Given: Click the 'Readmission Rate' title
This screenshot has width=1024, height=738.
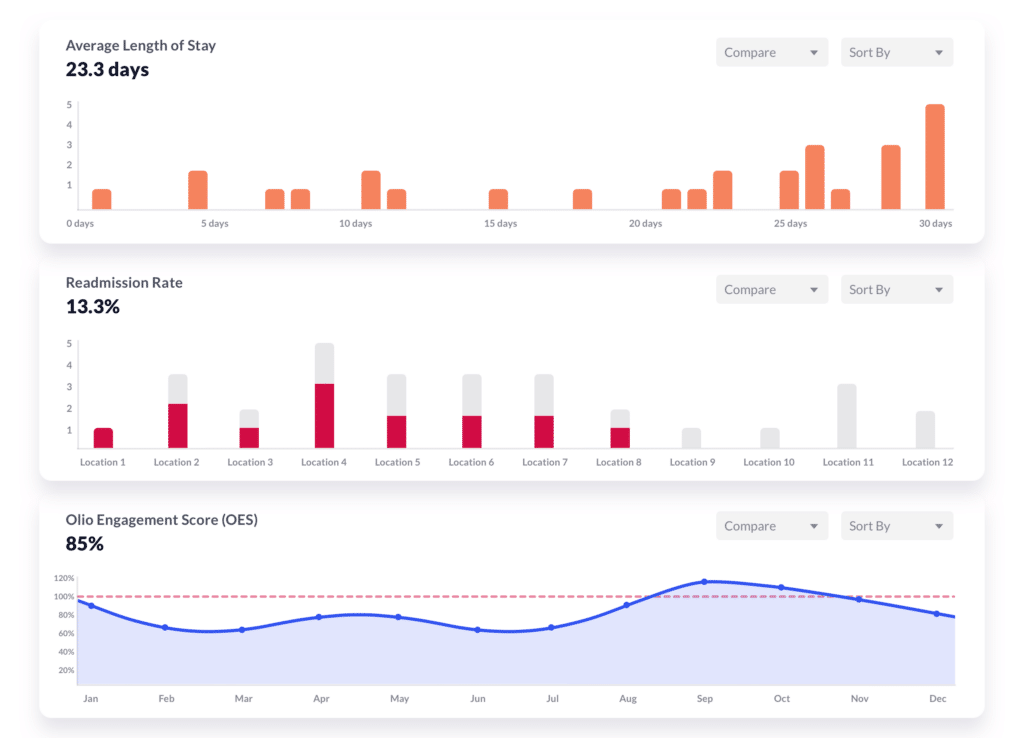Looking at the screenshot, I should pyautogui.click(x=124, y=282).
